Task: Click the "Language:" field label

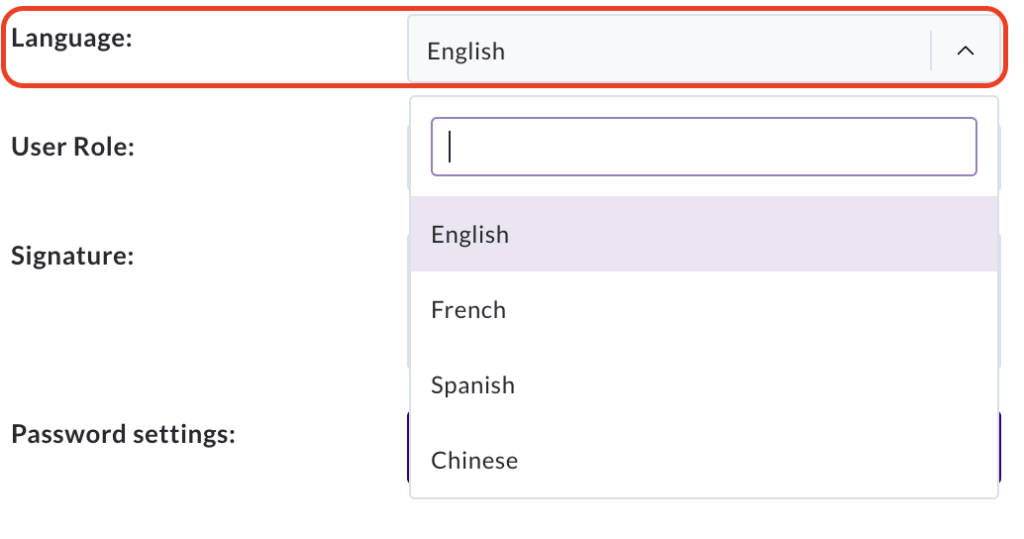Action: point(72,38)
